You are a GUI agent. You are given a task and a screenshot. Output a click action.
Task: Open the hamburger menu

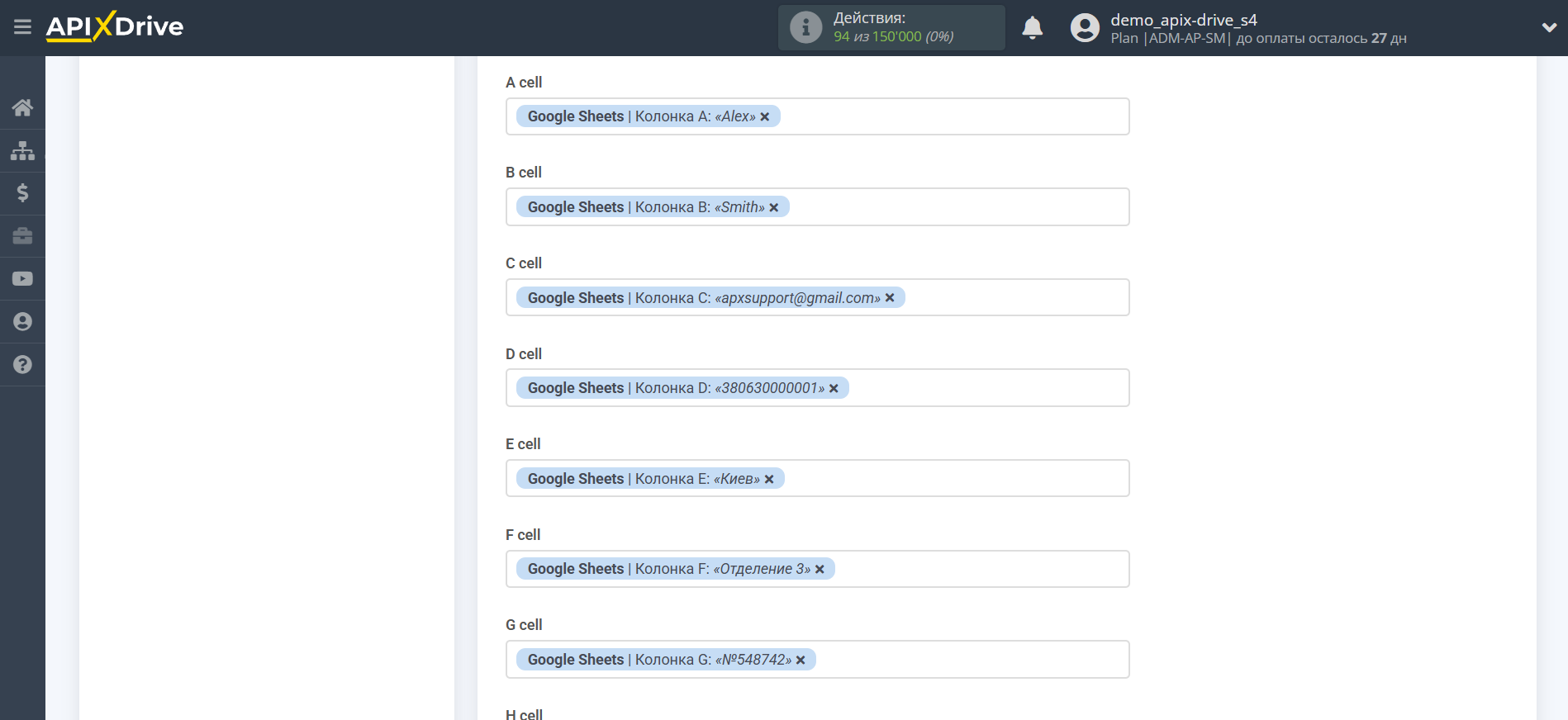point(22,27)
